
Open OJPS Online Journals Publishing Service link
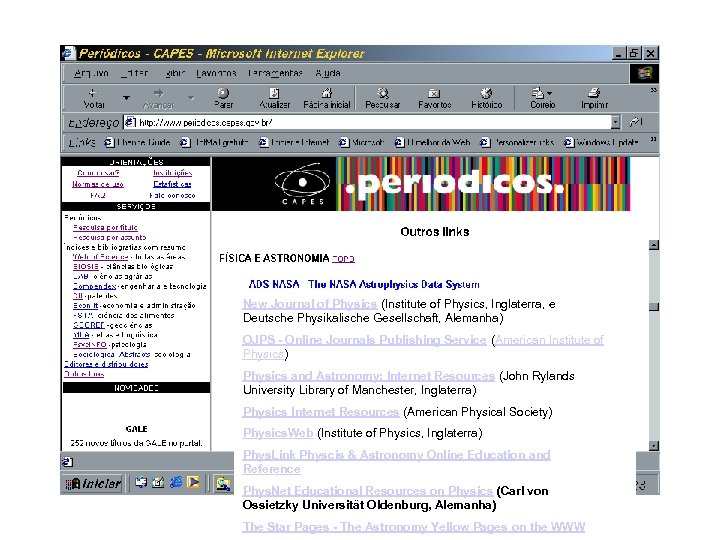pos(364,340)
